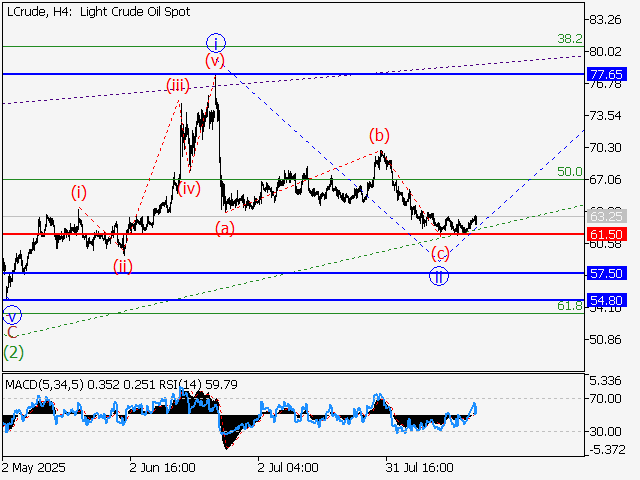Click the green (2) wave label
Image resolution: width=640 pixels, height=480 pixels.
tap(13, 352)
